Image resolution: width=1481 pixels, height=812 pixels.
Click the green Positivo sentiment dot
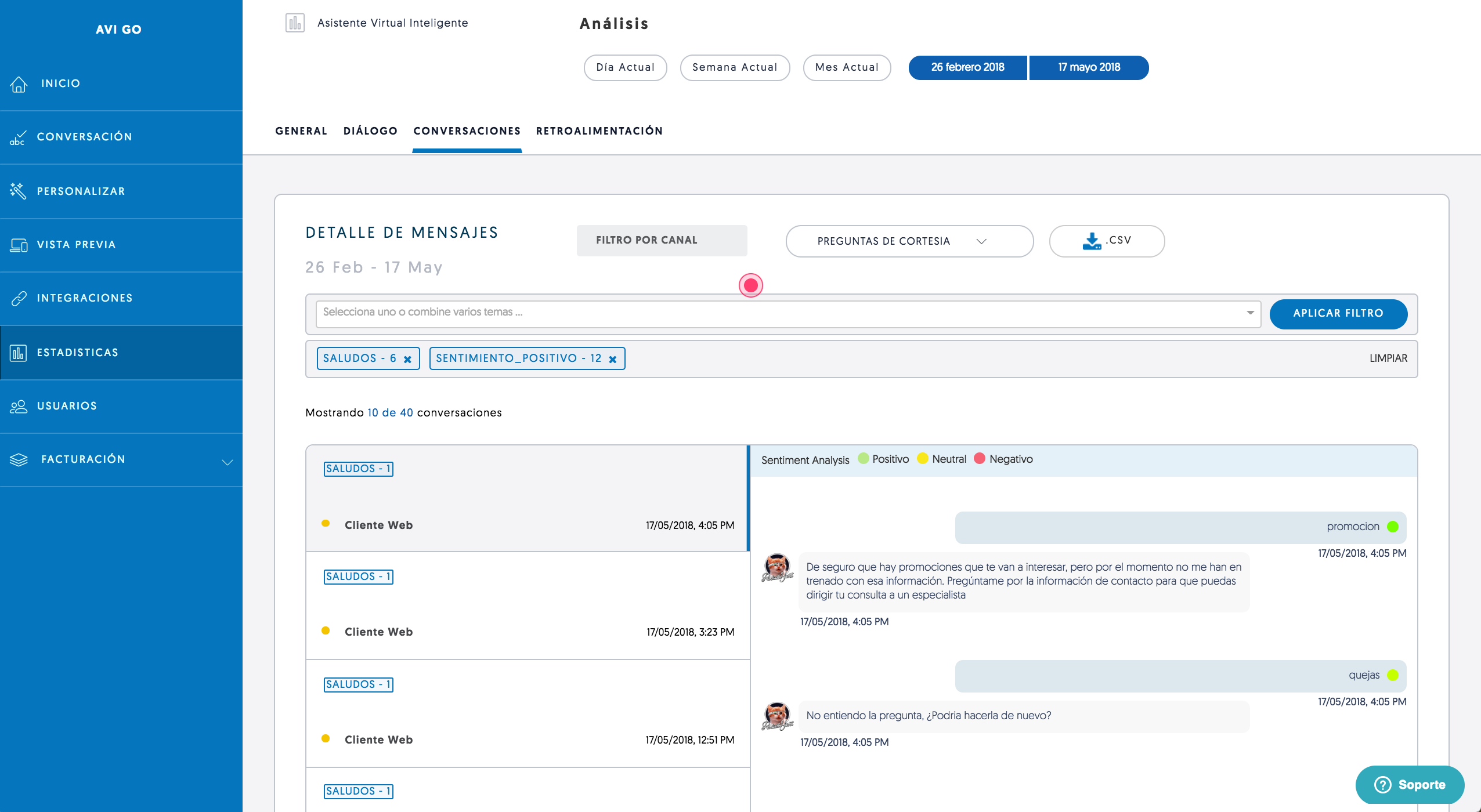coord(863,459)
